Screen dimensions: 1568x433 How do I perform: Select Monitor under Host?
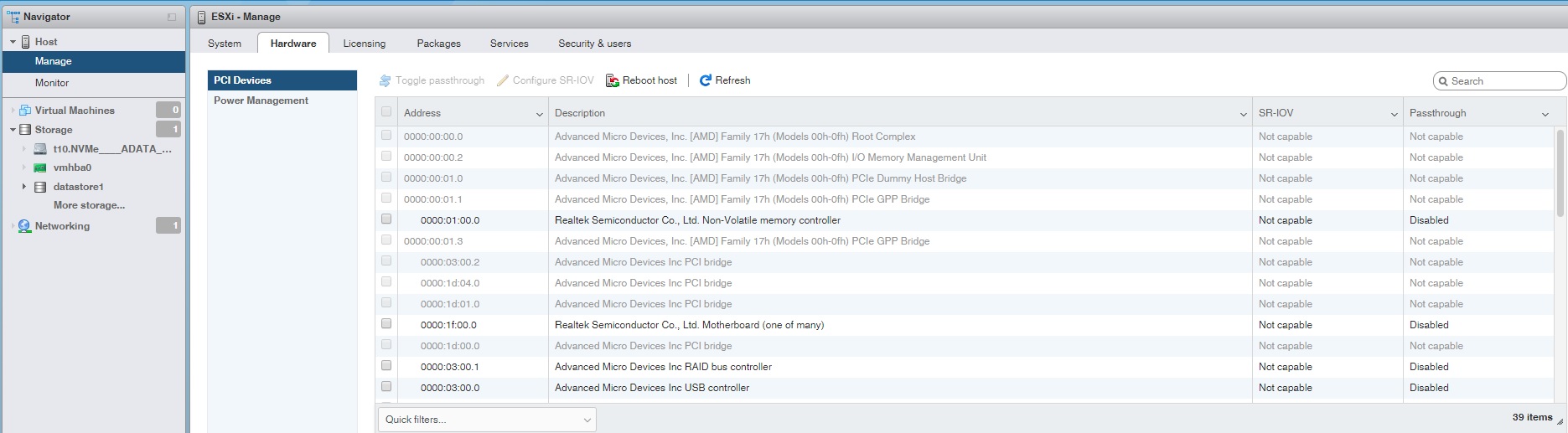94,83
